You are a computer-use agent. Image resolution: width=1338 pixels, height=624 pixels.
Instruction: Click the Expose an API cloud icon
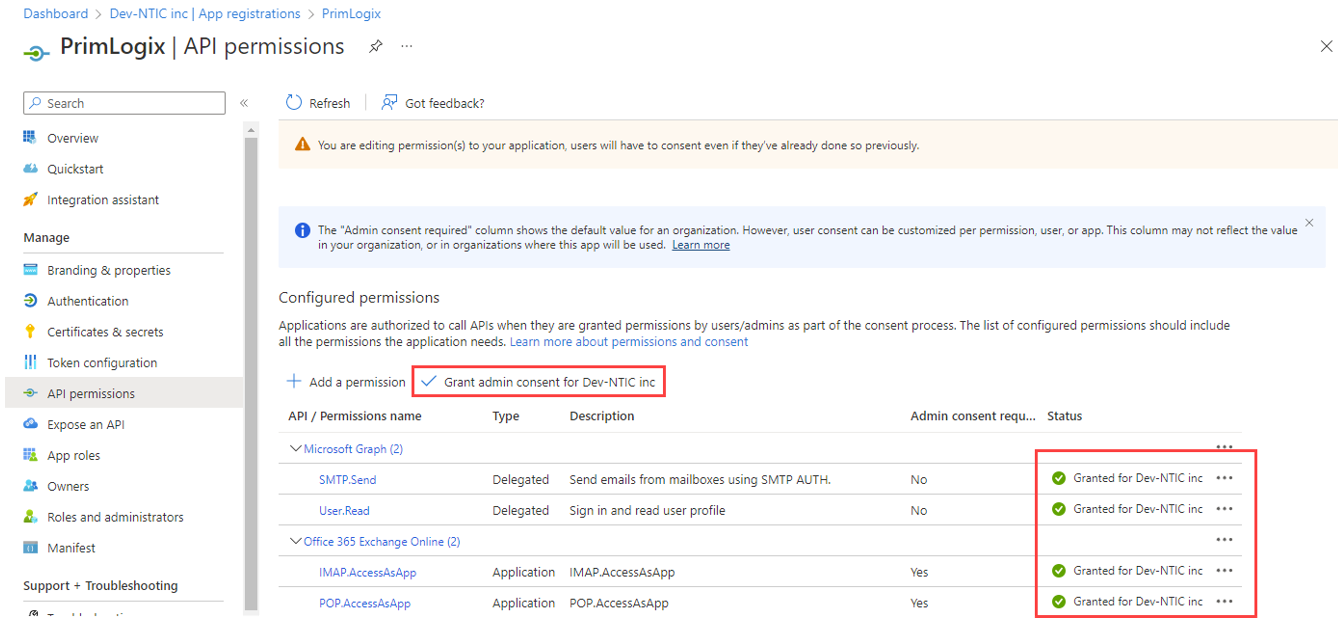coord(30,424)
